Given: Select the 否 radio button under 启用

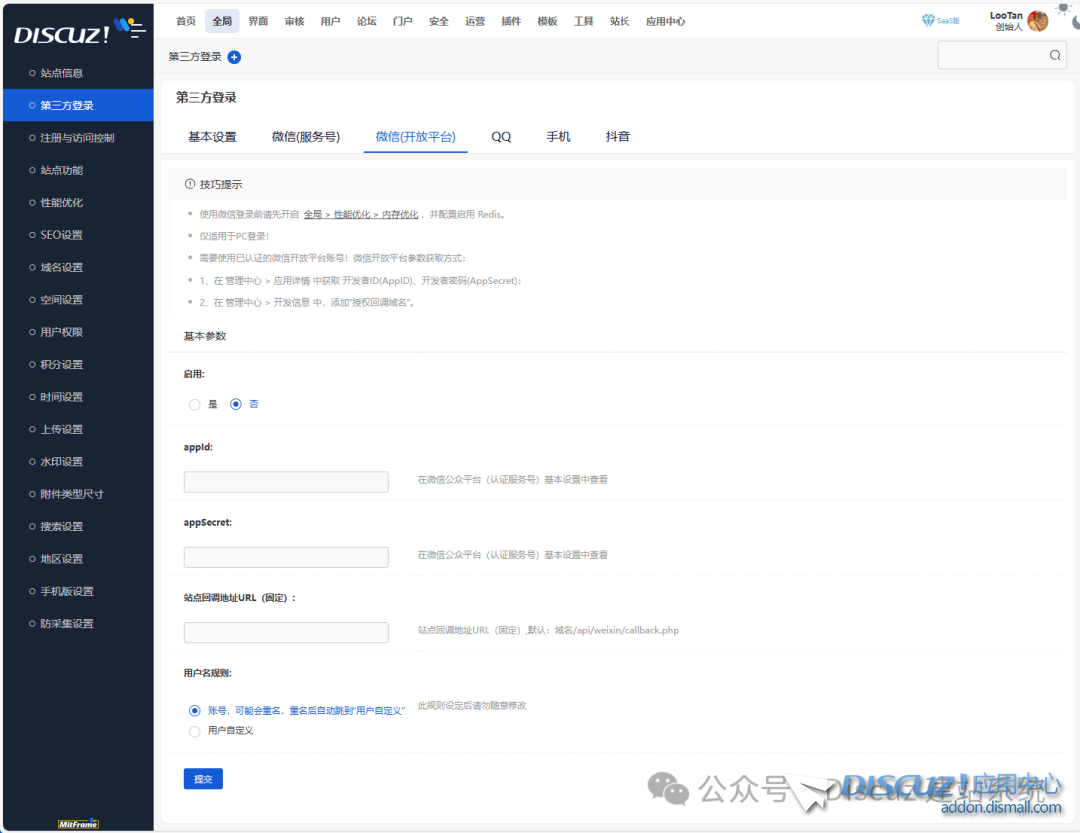Looking at the screenshot, I should pos(236,405).
